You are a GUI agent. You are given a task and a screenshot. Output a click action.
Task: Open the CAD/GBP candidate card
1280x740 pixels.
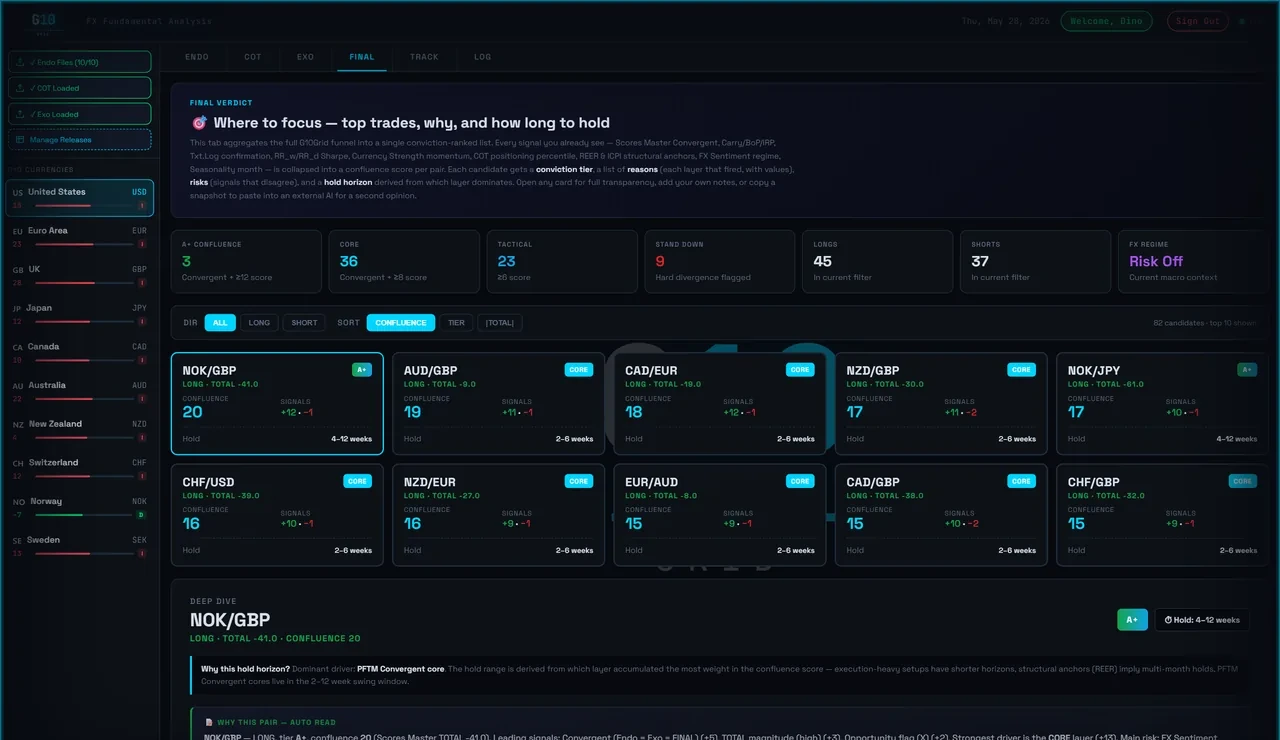coord(941,515)
